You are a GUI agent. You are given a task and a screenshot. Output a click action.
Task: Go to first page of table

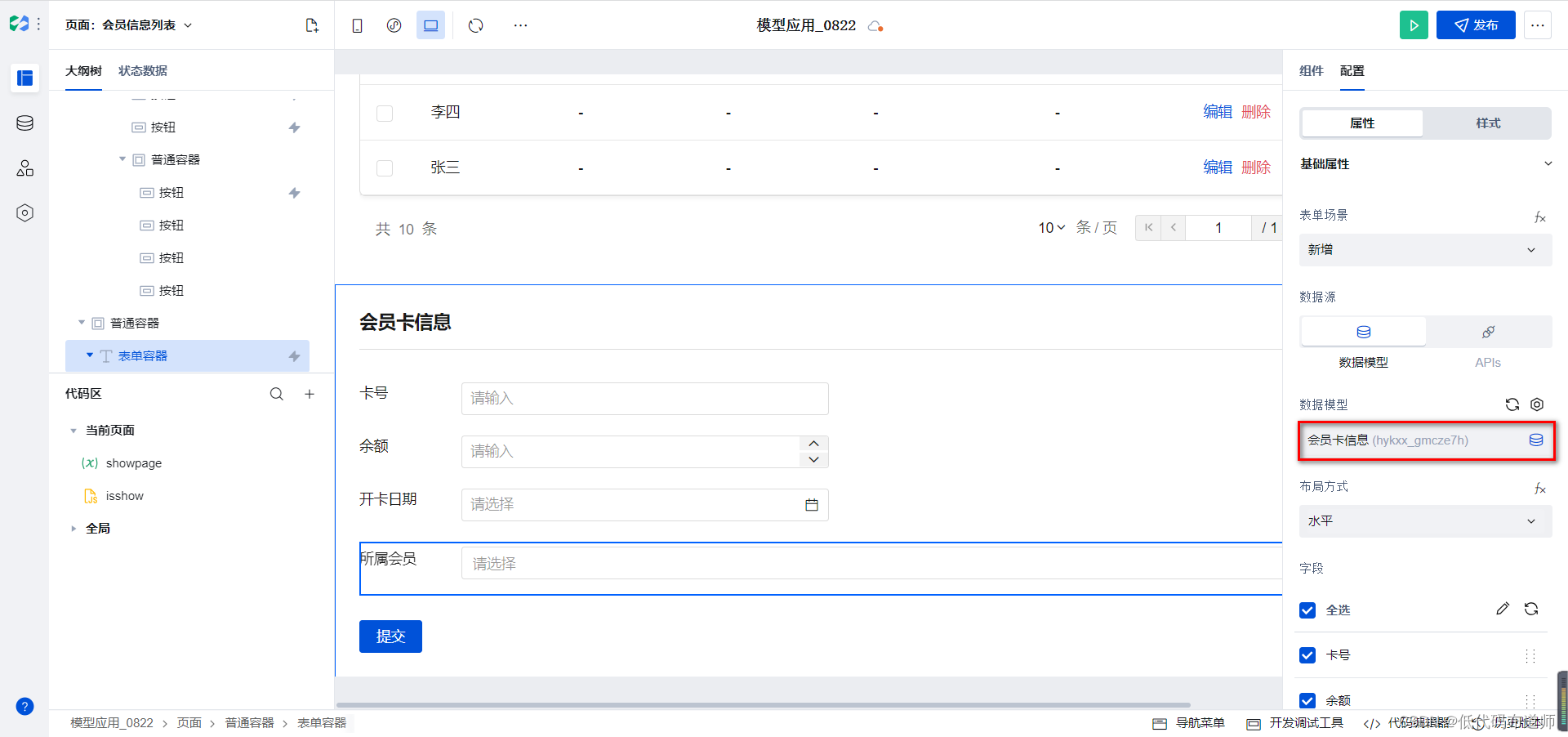click(x=1148, y=228)
